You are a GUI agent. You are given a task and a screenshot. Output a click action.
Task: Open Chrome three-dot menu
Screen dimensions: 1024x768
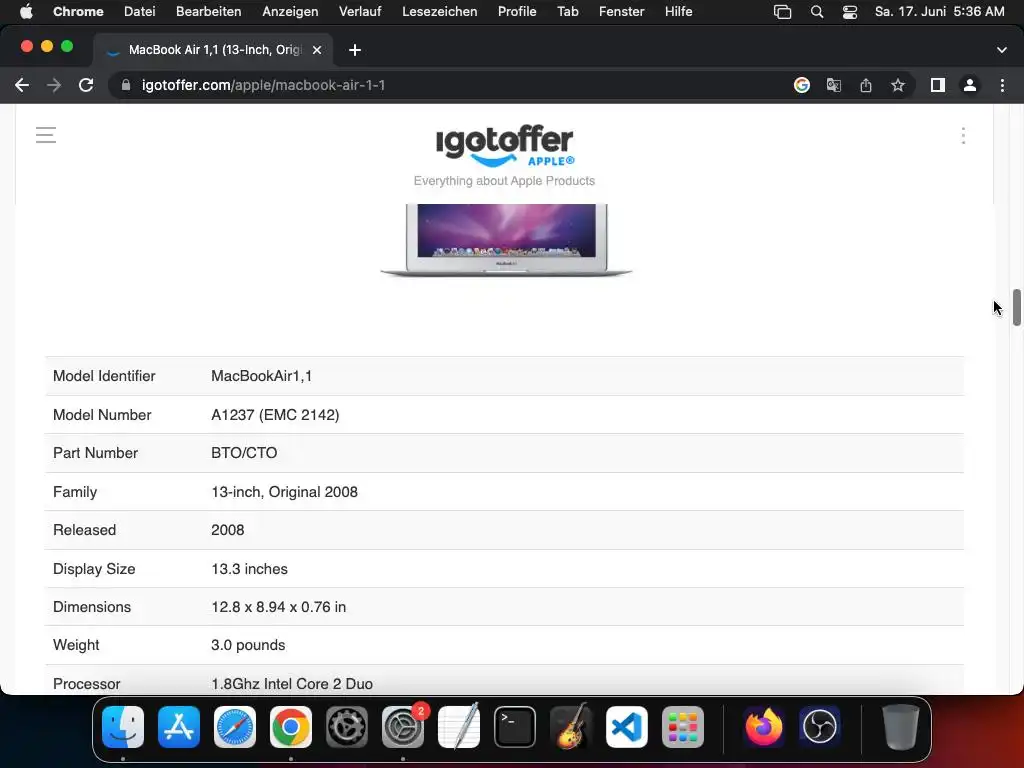click(1002, 85)
